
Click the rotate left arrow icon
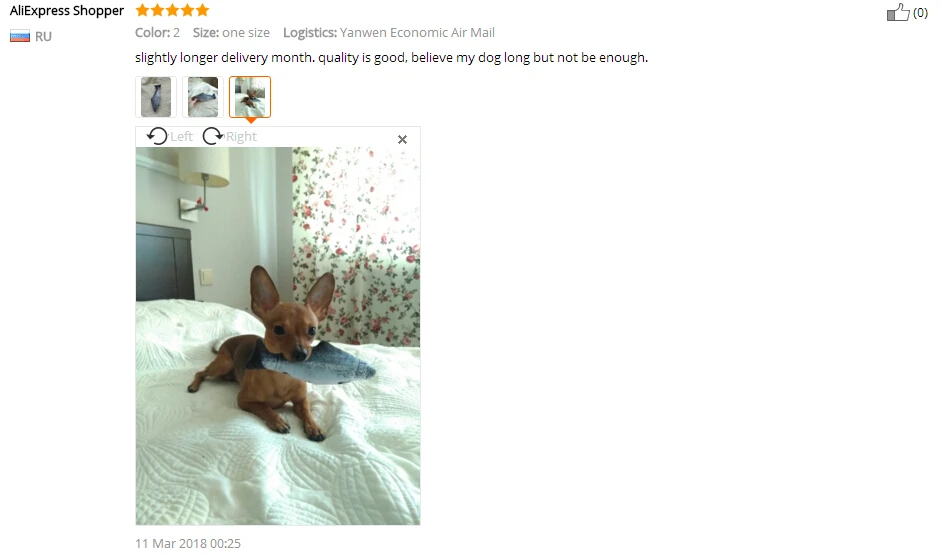pos(157,136)
